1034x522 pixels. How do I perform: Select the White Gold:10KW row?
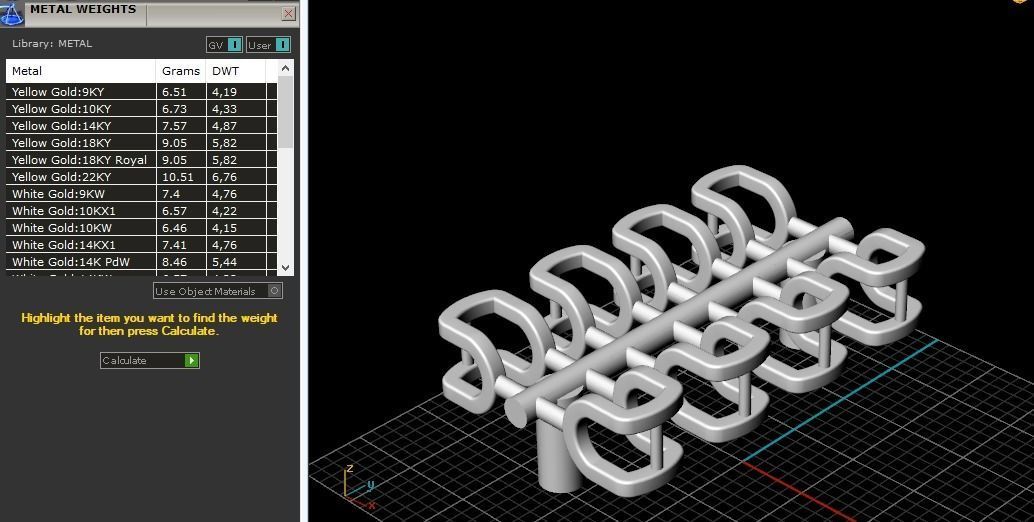(141, 228)
